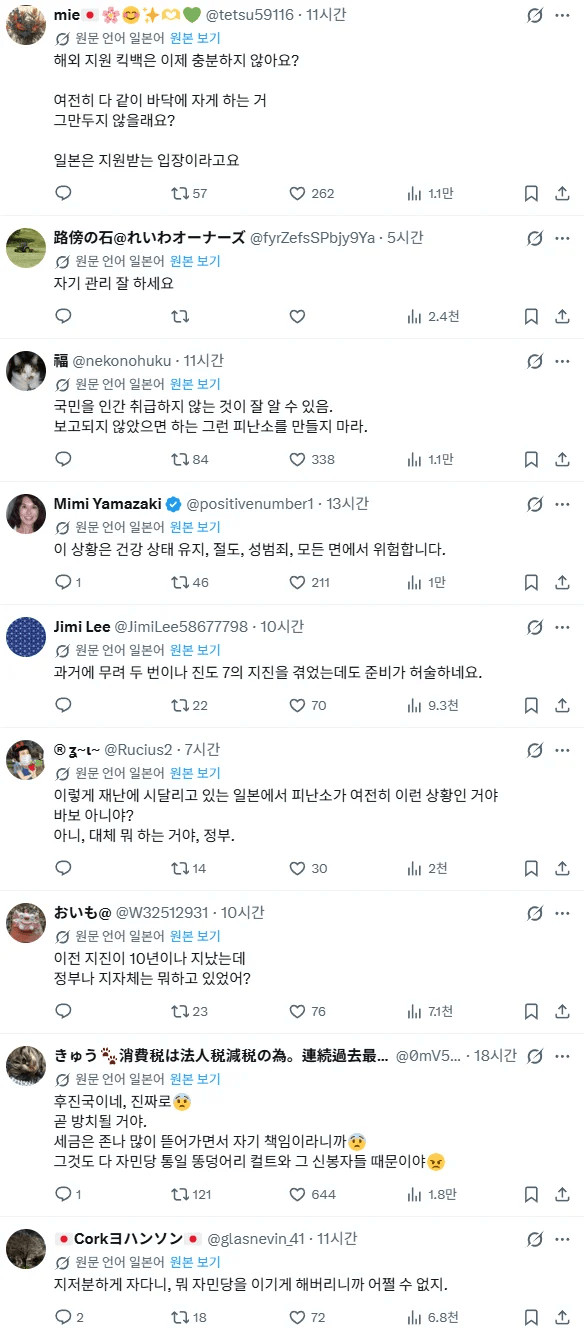Click the 11시간 timestamp on mie's tweet

click(x=325, y=15)
